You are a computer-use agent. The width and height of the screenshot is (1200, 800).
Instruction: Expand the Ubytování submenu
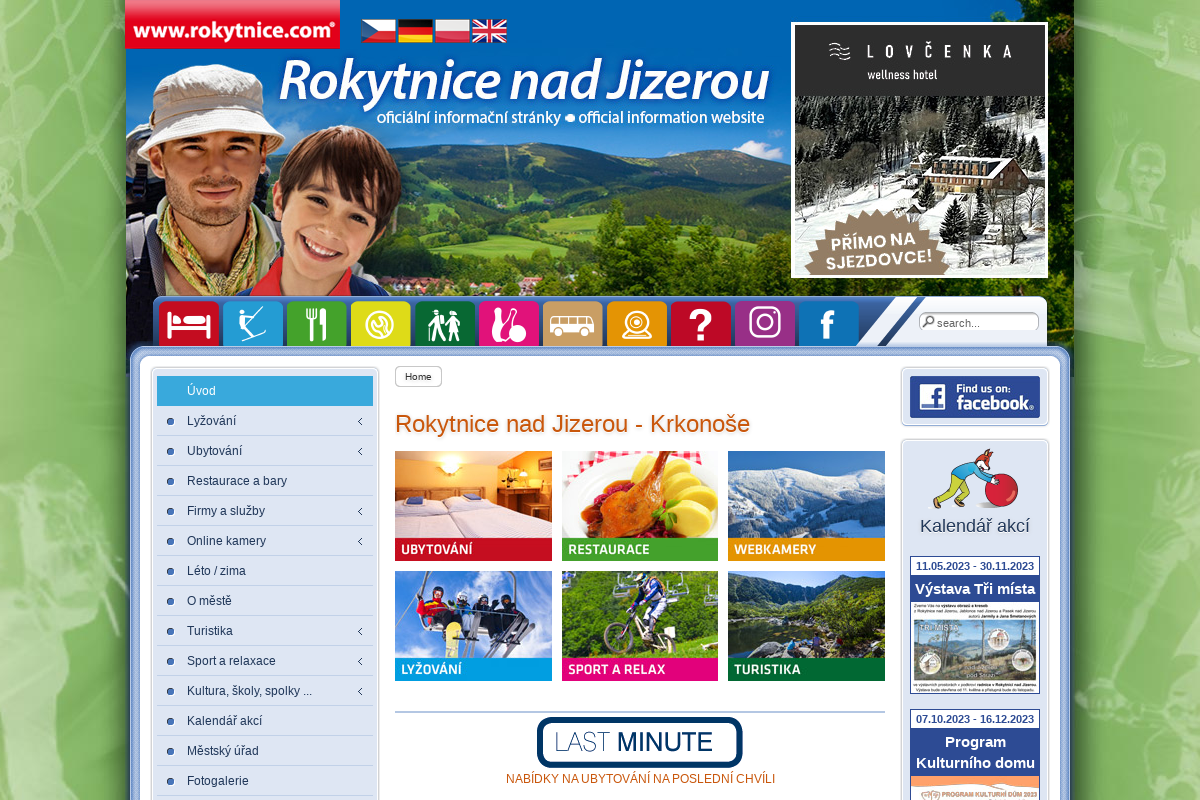click(359, 451)
